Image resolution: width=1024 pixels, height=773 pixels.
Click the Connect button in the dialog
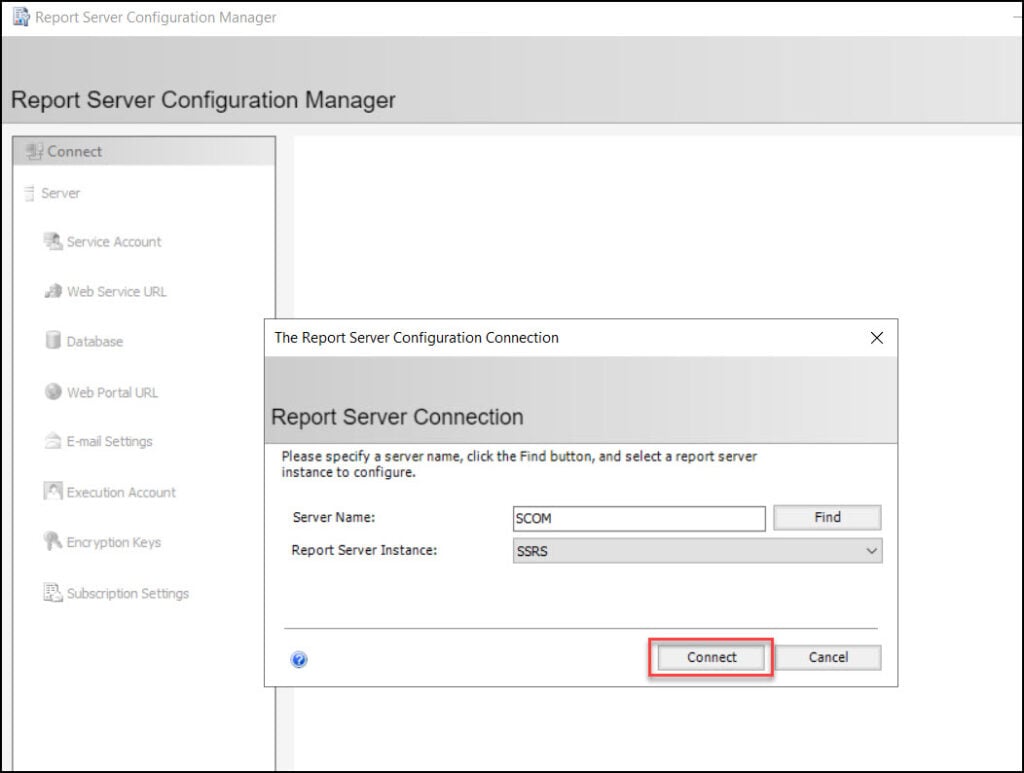(x=711, y=657)
